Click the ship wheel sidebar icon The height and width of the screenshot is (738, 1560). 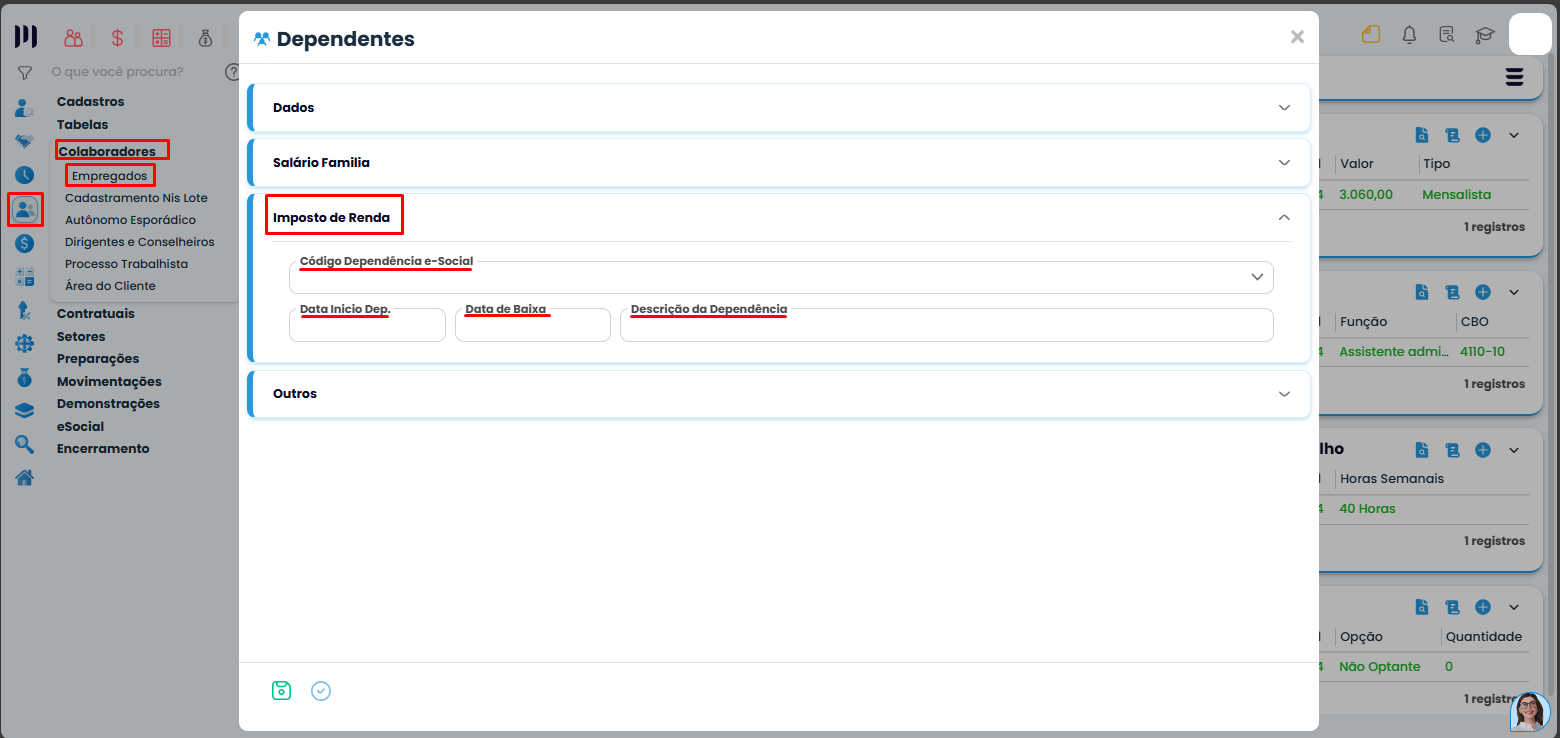click(25, 344)
